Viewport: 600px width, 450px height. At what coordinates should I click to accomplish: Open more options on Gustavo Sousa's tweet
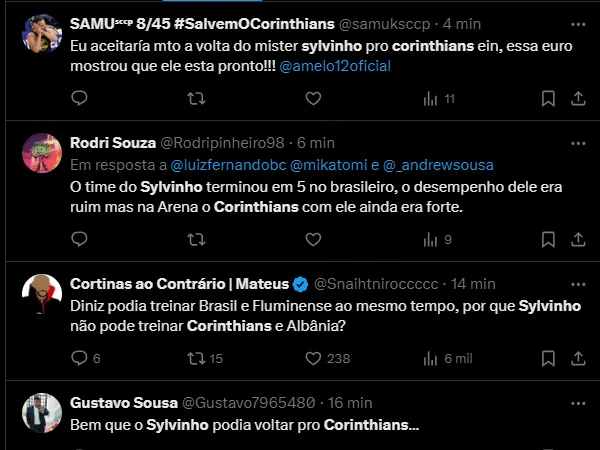point(577,402)
